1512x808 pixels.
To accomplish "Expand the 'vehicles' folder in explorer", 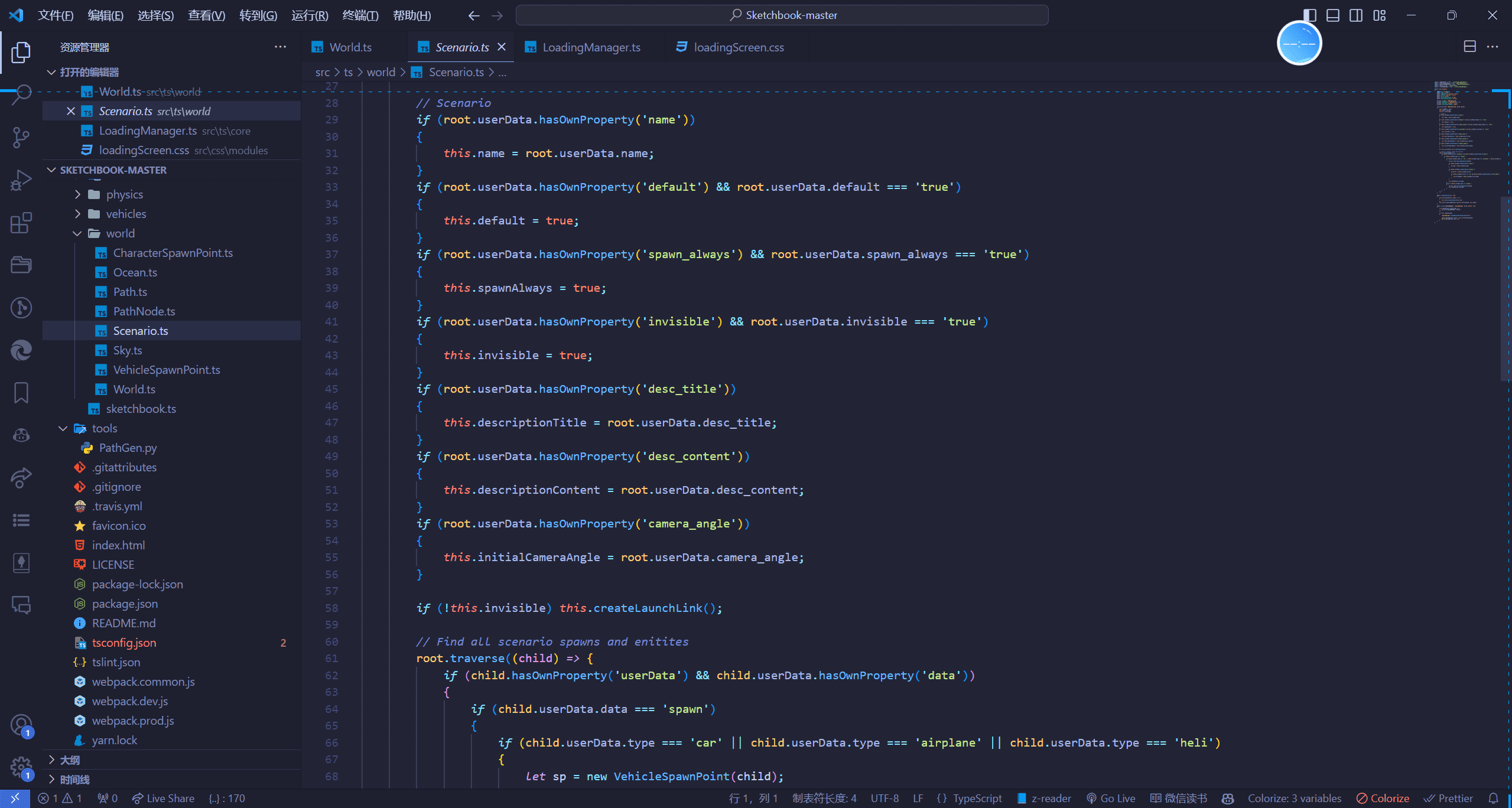I will point(127,213).
